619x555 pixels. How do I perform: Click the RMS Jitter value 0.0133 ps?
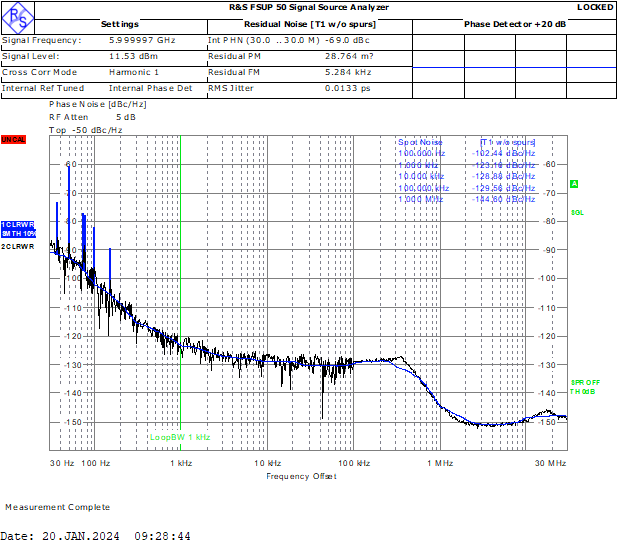tap(346, 88)
